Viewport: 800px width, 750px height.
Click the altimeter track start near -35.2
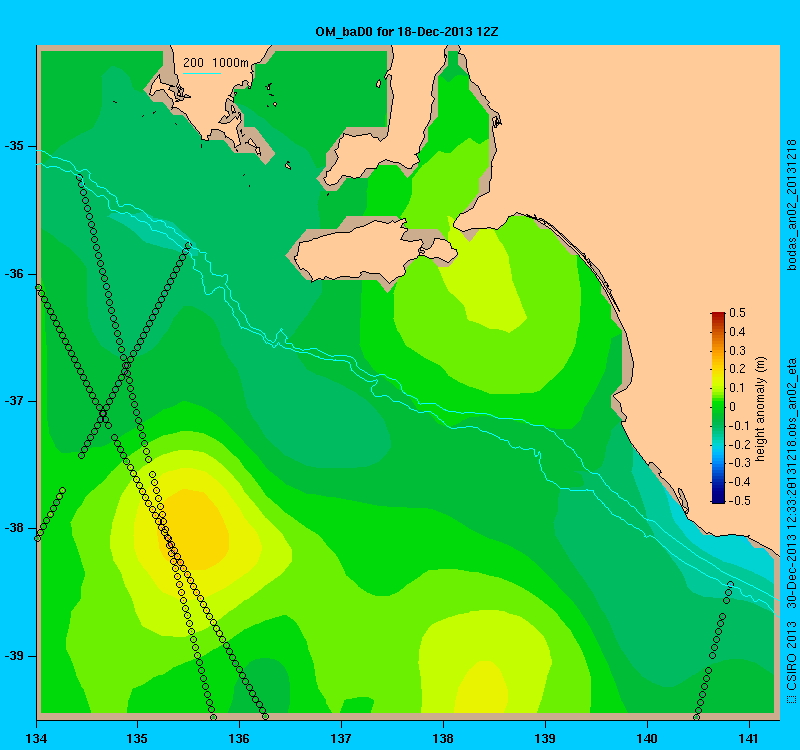pos(79,177)
